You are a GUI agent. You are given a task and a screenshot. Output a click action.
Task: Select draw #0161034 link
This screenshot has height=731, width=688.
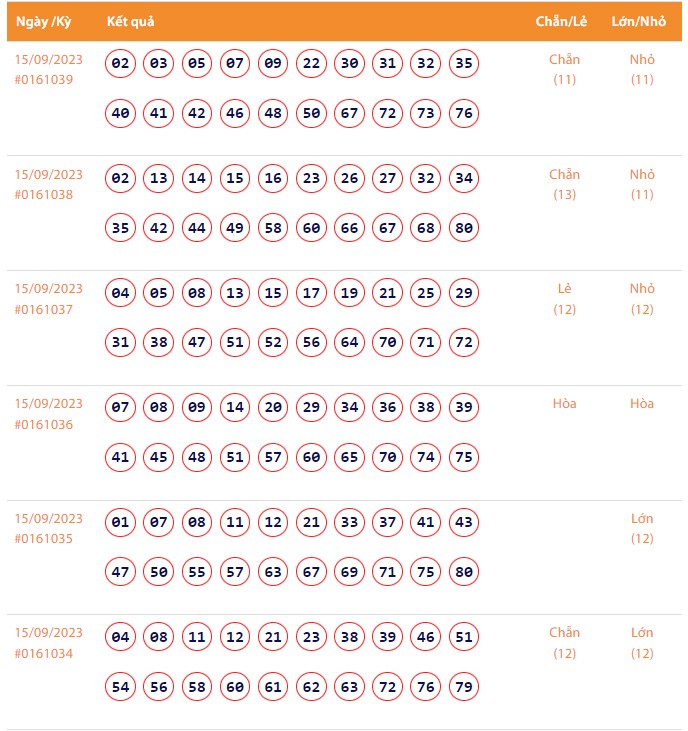(x=44, y=654)
